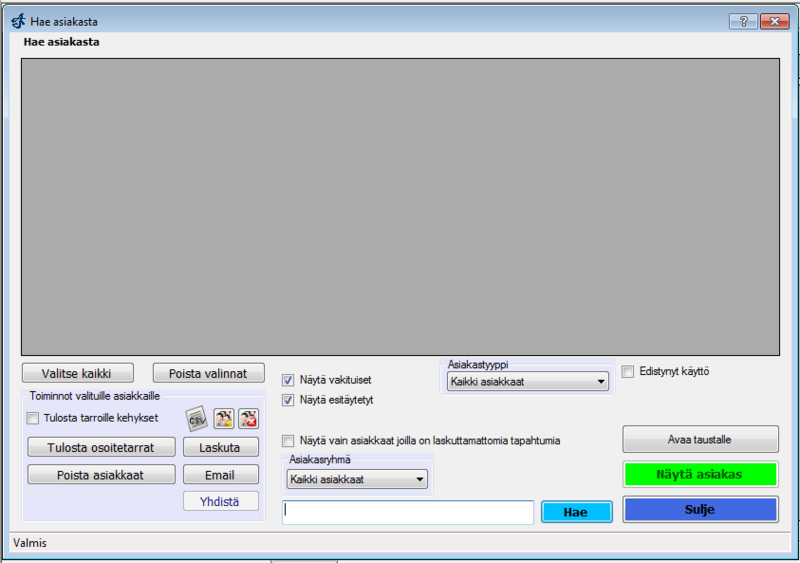
Task: Click the help question mark button
Action: [741, 21]
